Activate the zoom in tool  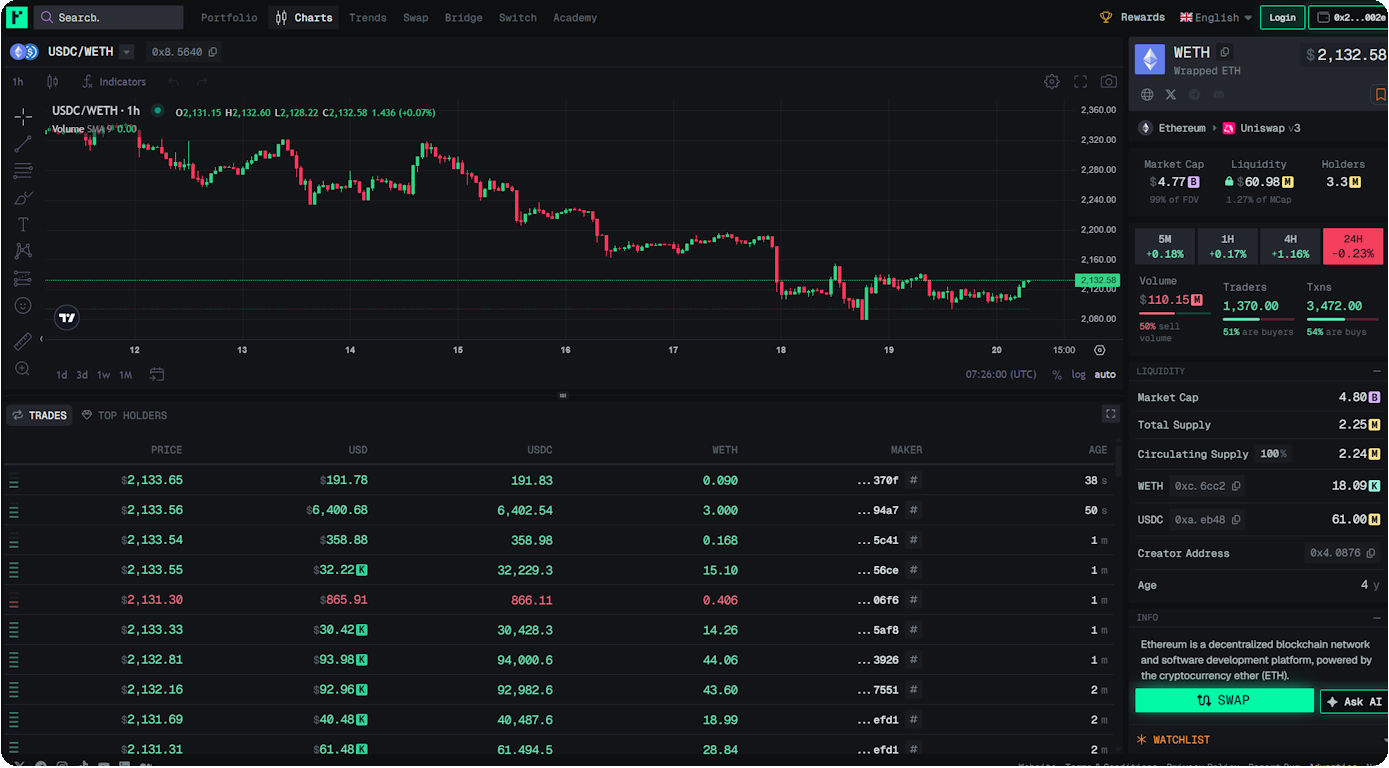click(x=22, y=369)
